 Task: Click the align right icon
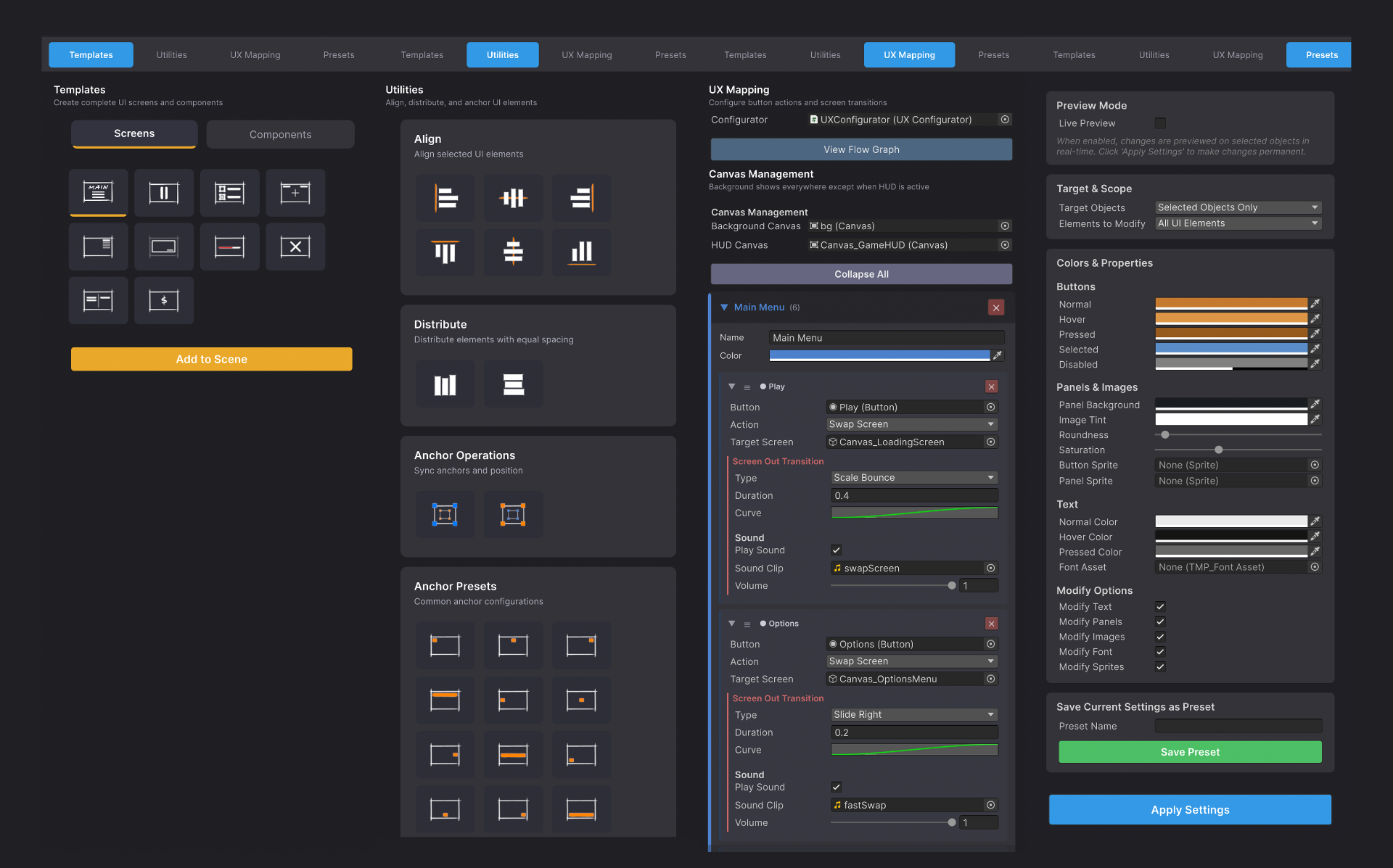(x=581, y=197)
